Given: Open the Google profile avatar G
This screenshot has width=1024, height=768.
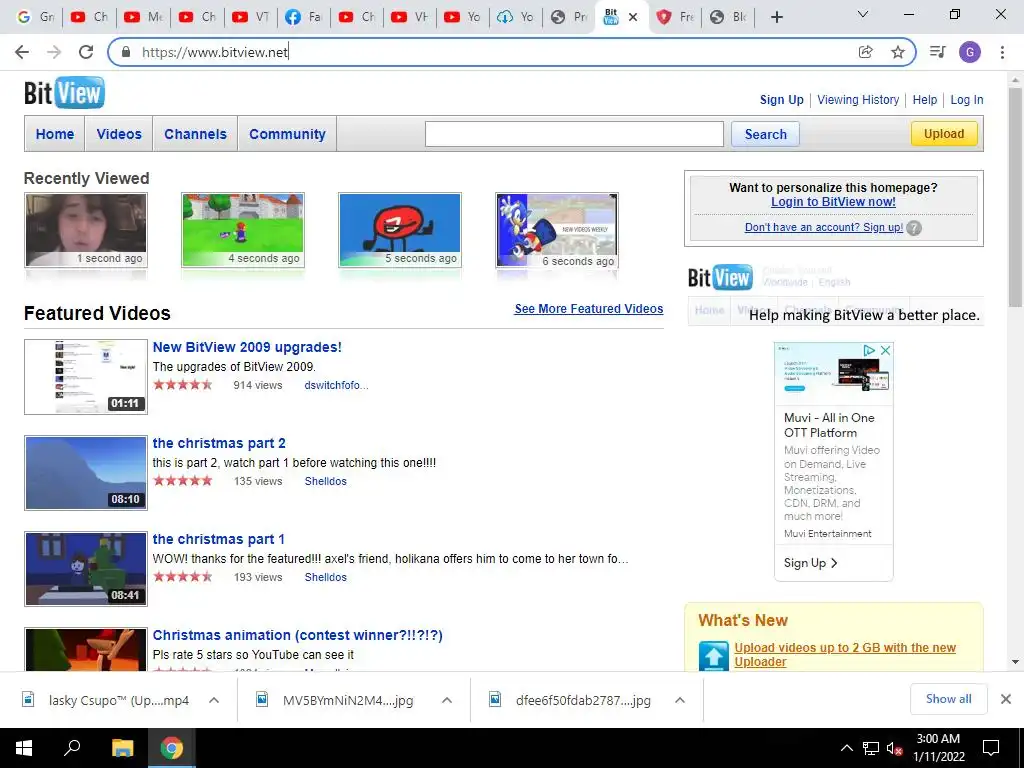Looking at the screenshot, I should click(970, 52).
